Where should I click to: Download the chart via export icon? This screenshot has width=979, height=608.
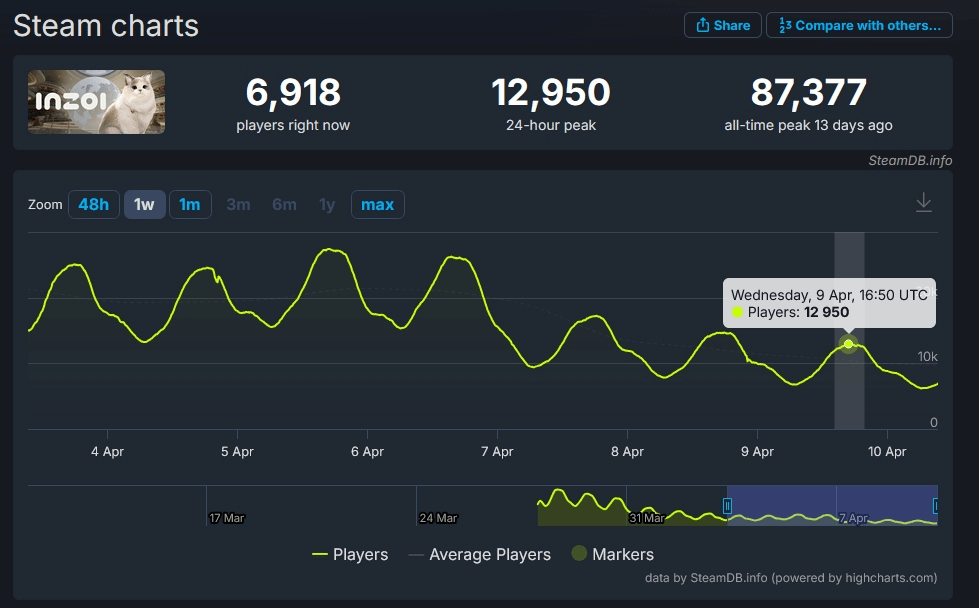(924, 203)
